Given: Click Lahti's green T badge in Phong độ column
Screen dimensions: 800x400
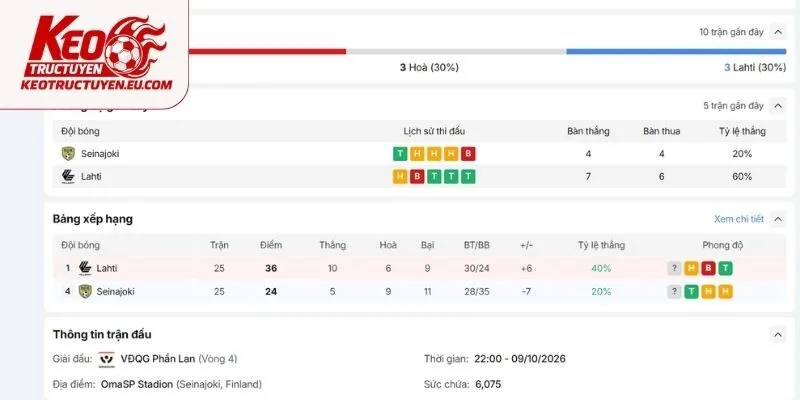Looking at the screenshot, I should (725, 268).
